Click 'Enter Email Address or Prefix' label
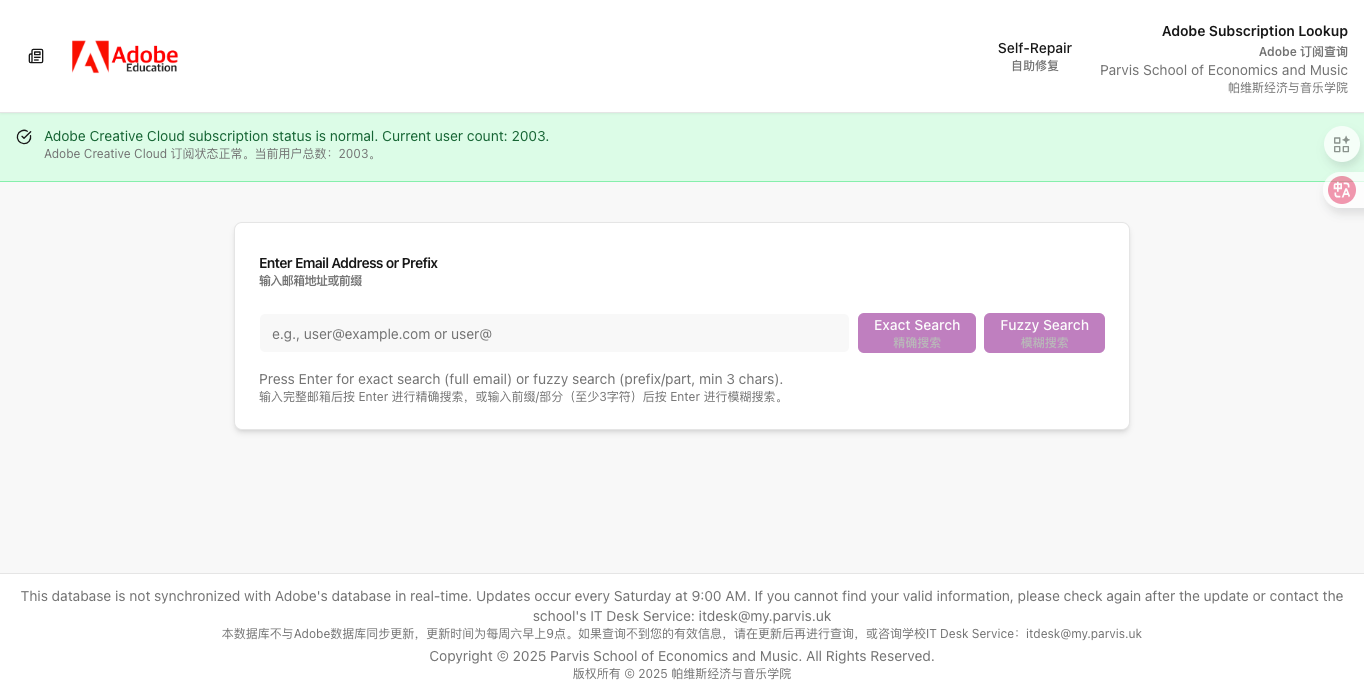This screenshot has height=694, width=1364. [x=348, y=263]
